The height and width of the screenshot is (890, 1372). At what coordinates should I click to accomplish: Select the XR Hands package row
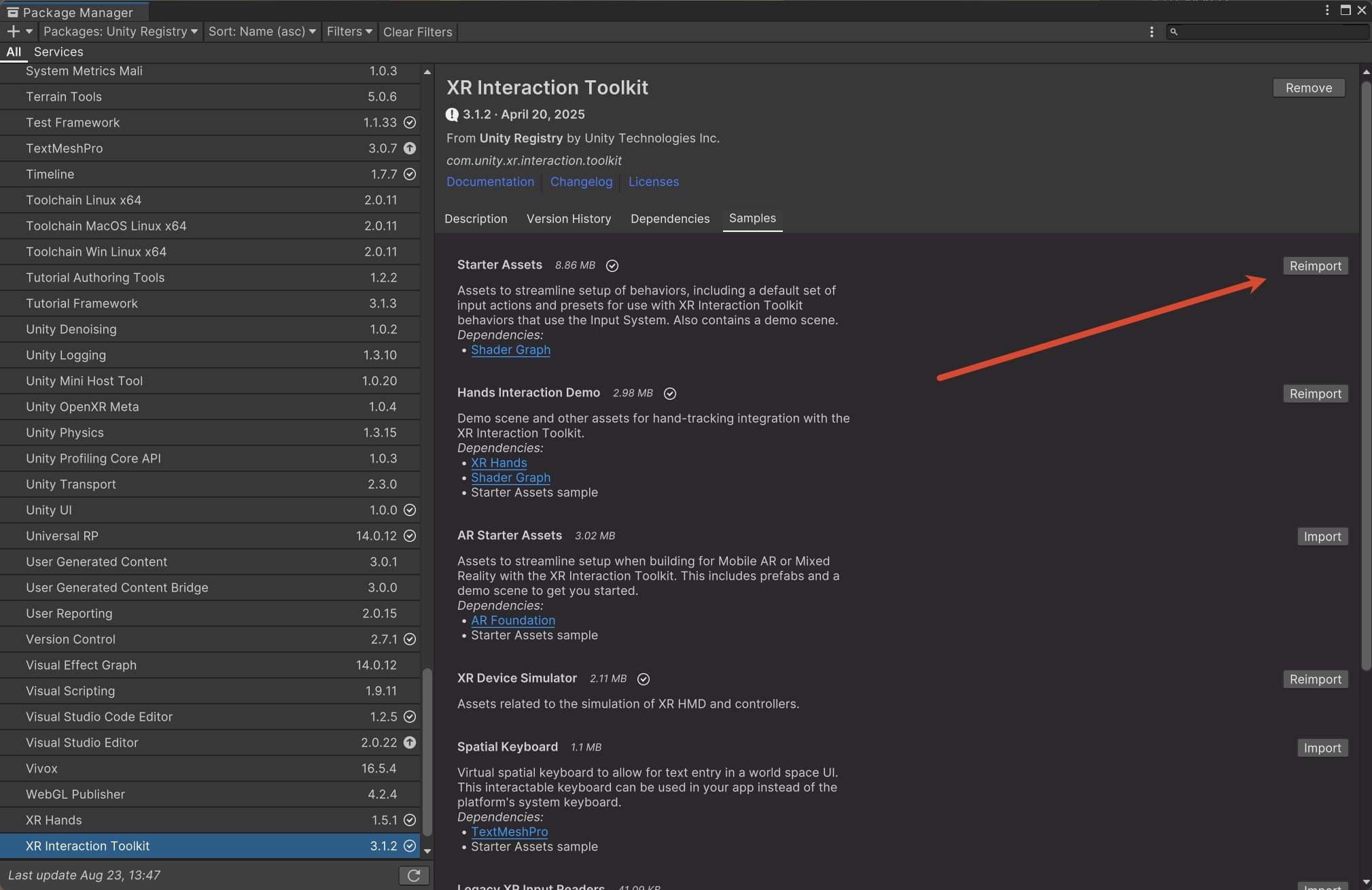[210, 820]
